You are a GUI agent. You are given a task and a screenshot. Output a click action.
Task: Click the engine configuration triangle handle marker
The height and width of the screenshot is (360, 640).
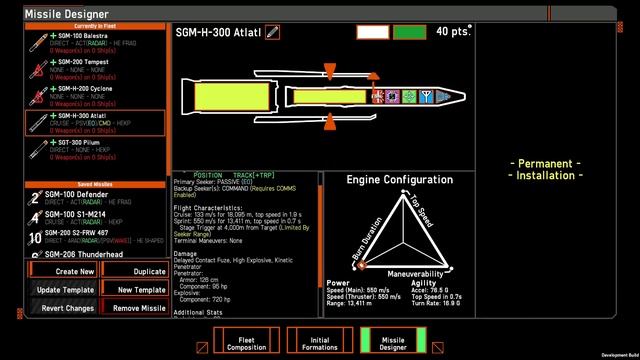[362, 265]
